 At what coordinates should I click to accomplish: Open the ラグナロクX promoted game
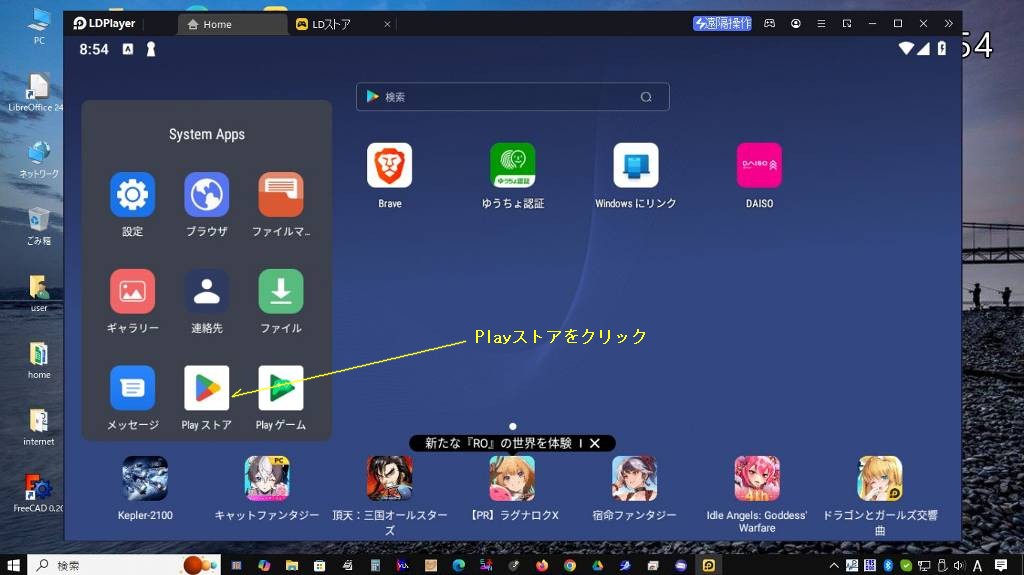513,479
